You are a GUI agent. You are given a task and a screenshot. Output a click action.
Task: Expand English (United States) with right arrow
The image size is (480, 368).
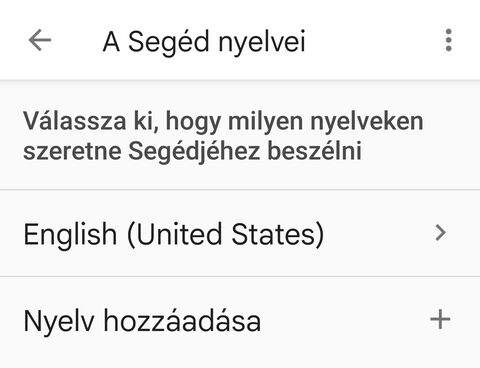[x=441, y=233]
